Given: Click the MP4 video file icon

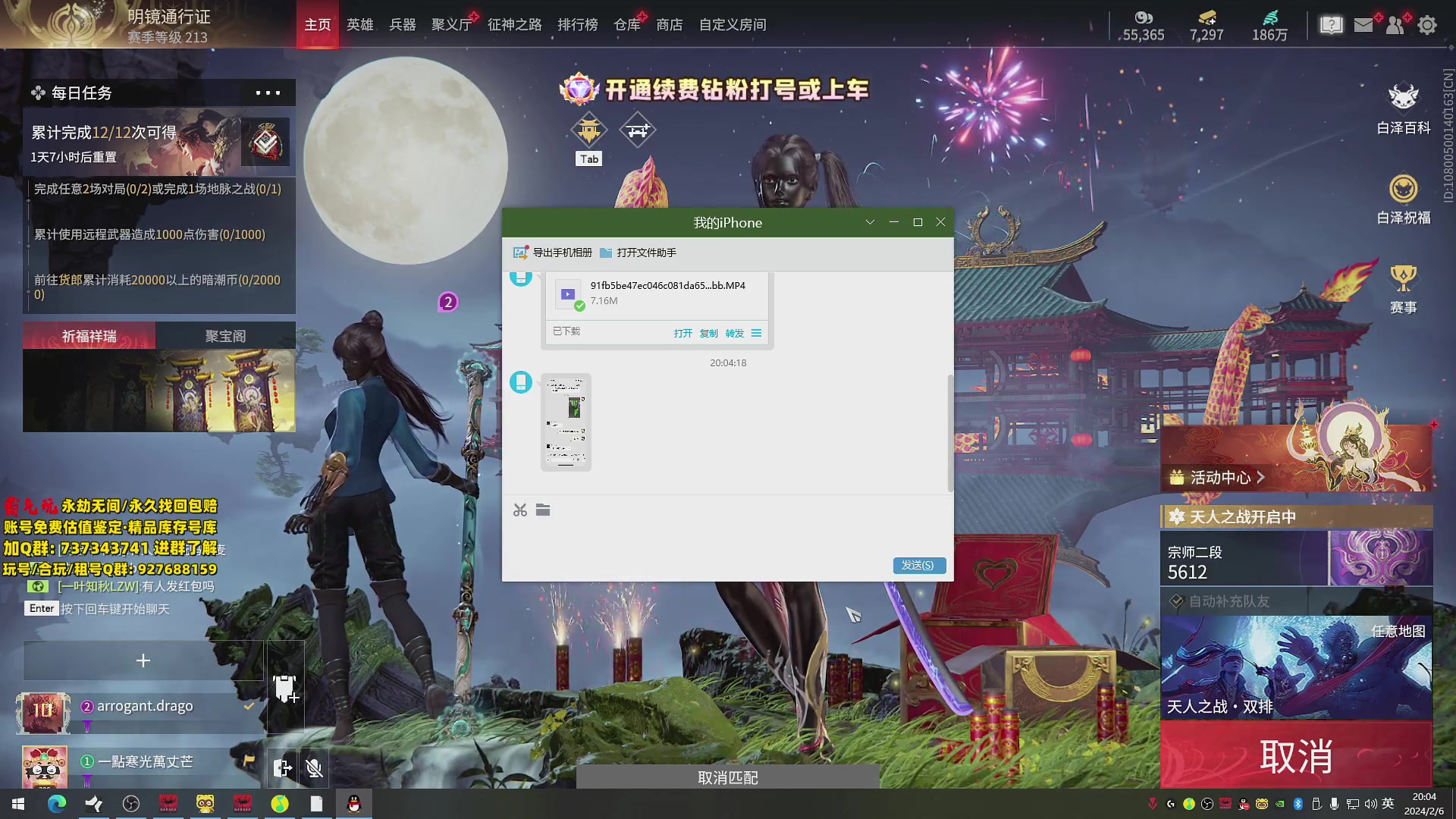Looking at the screenshot, I should point(568,294).
